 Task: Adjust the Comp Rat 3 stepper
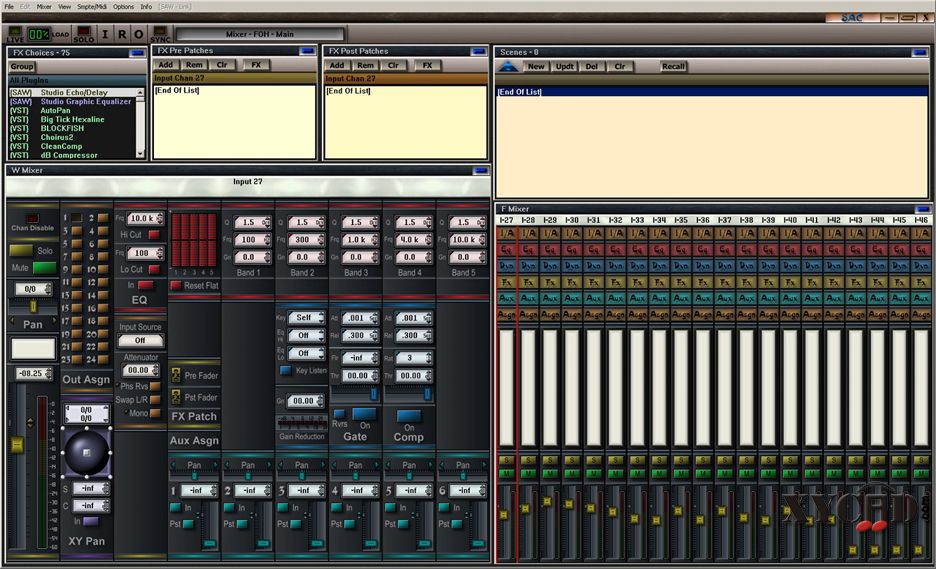coord(413,358)
